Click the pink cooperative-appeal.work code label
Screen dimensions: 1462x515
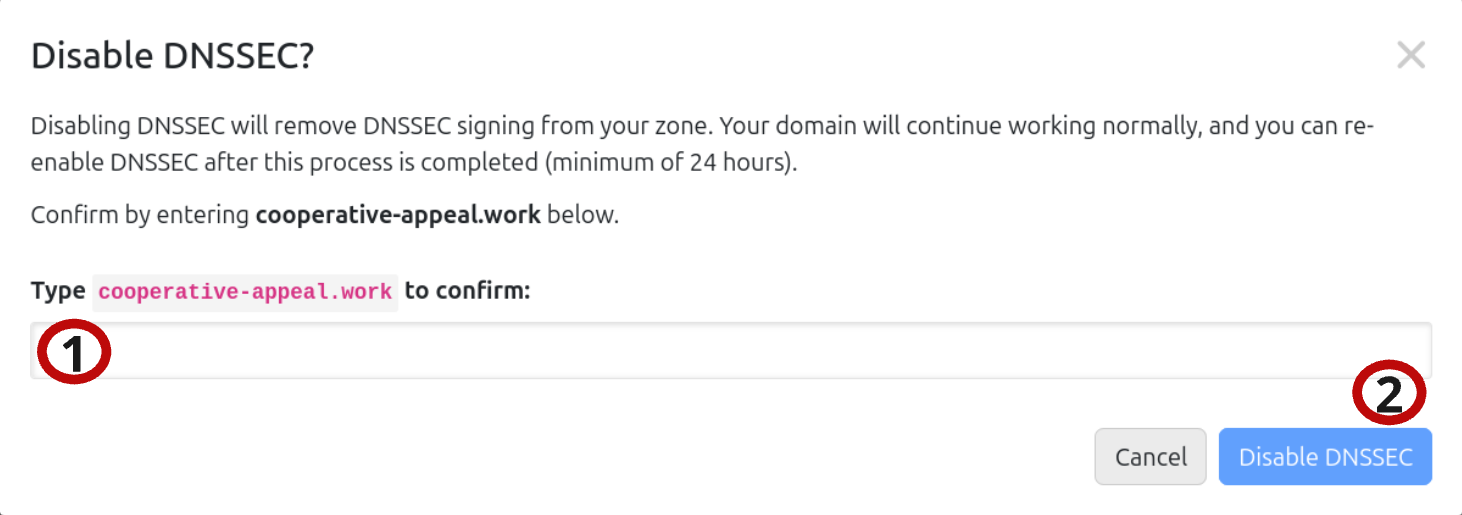coord(245,292)
